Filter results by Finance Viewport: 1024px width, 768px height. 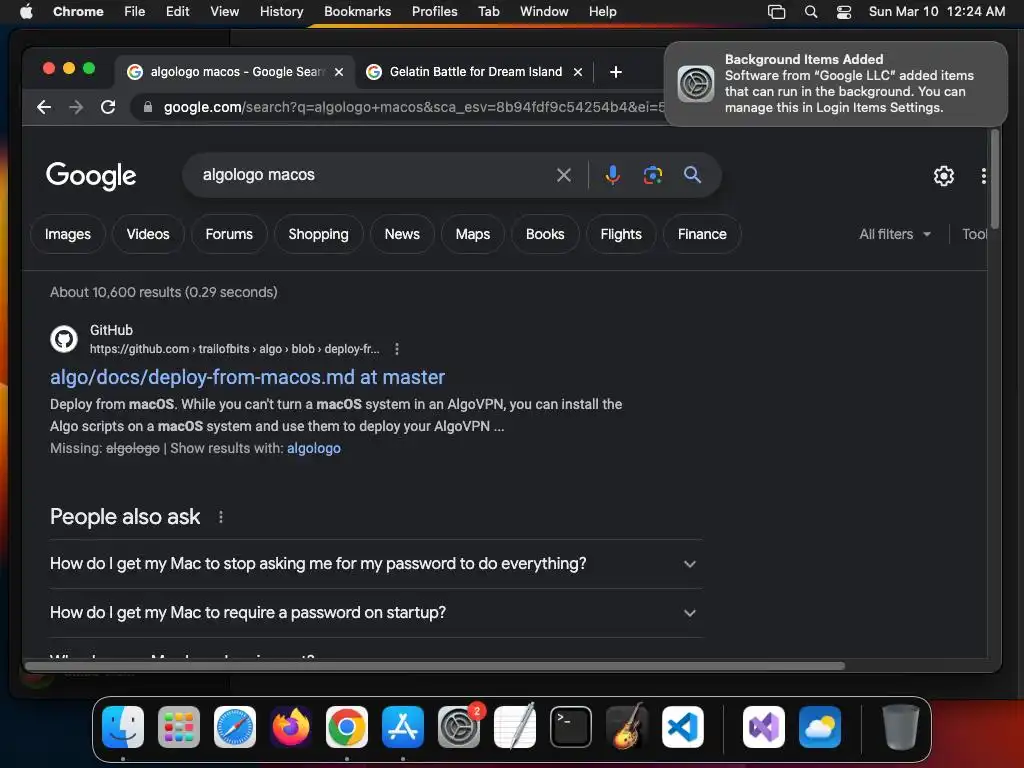702,234
